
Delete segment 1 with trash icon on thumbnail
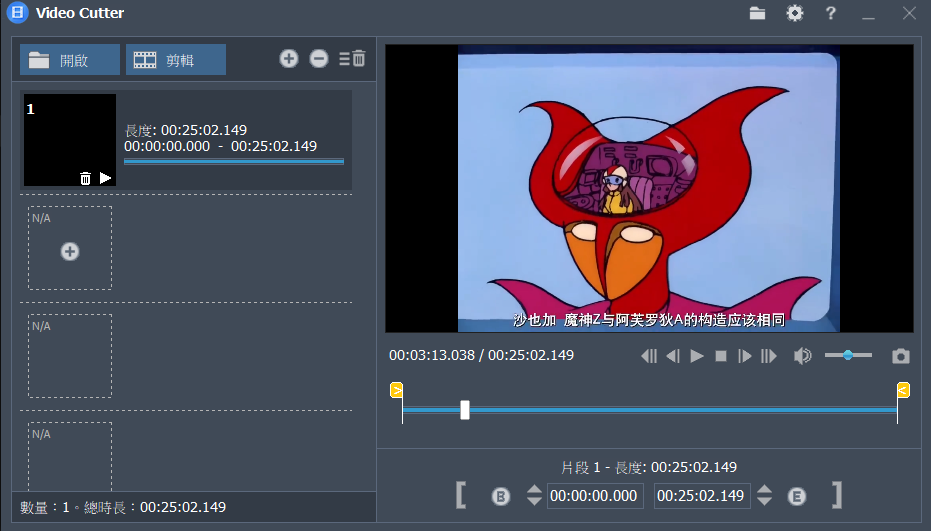[x=86, y=178]
